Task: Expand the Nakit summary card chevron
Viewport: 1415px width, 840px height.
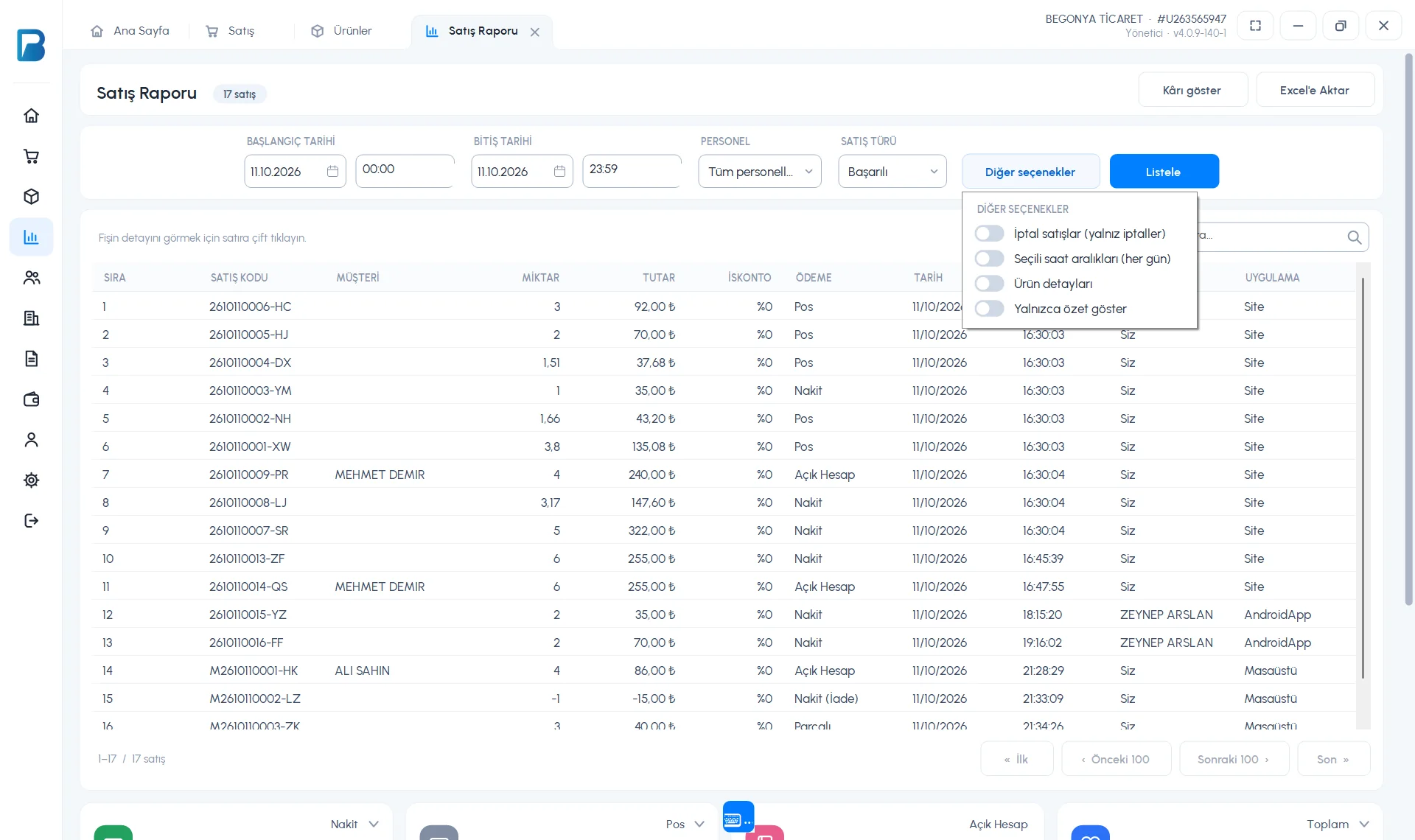Action: [x=374, y=824]
